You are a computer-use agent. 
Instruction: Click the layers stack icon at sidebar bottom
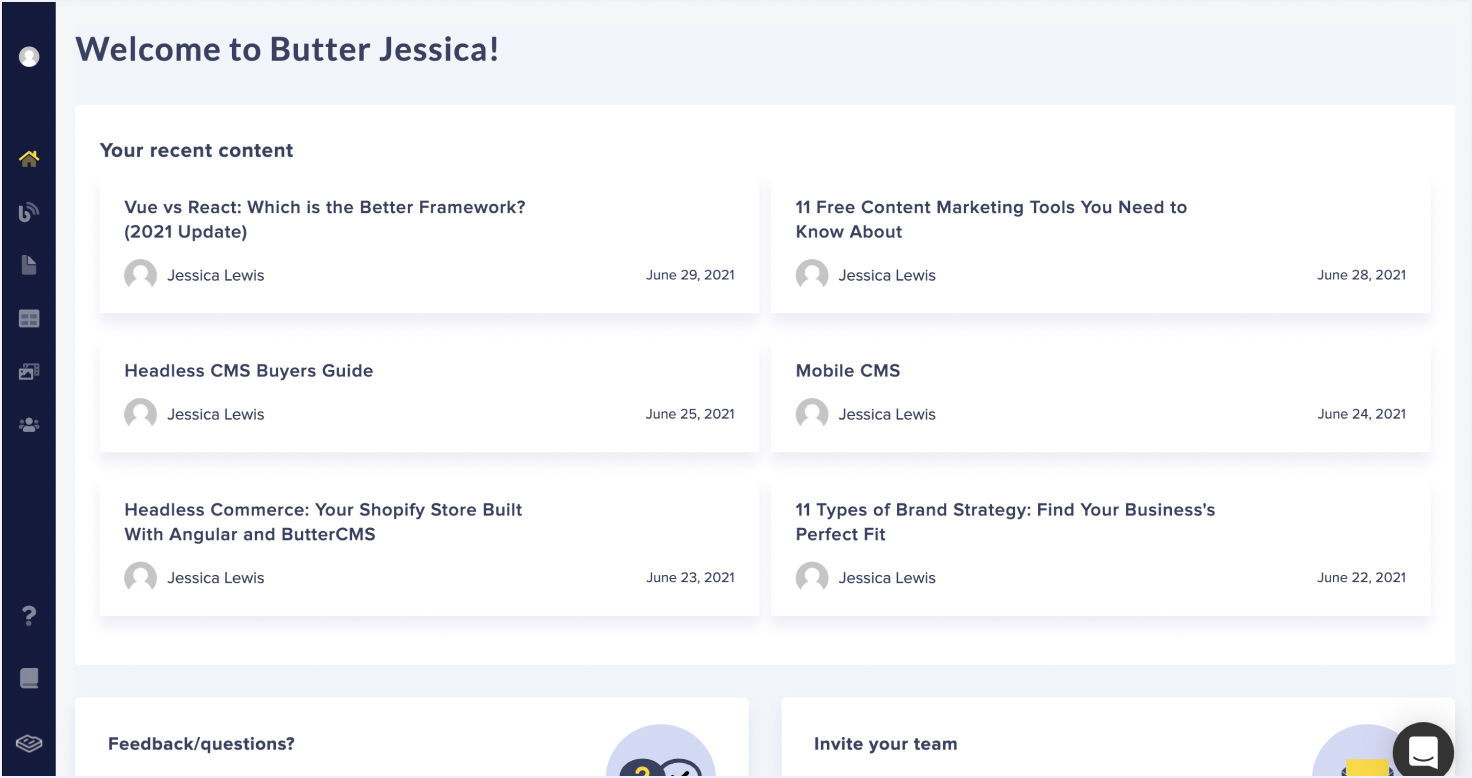tap(29, 743)
